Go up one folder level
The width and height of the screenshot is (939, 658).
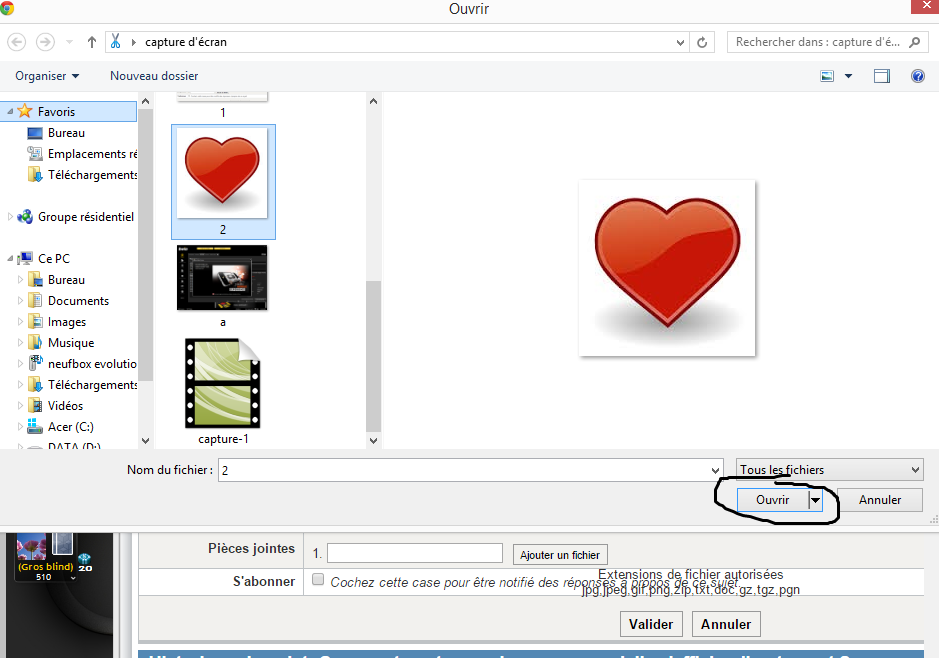[x=92, y=42]
